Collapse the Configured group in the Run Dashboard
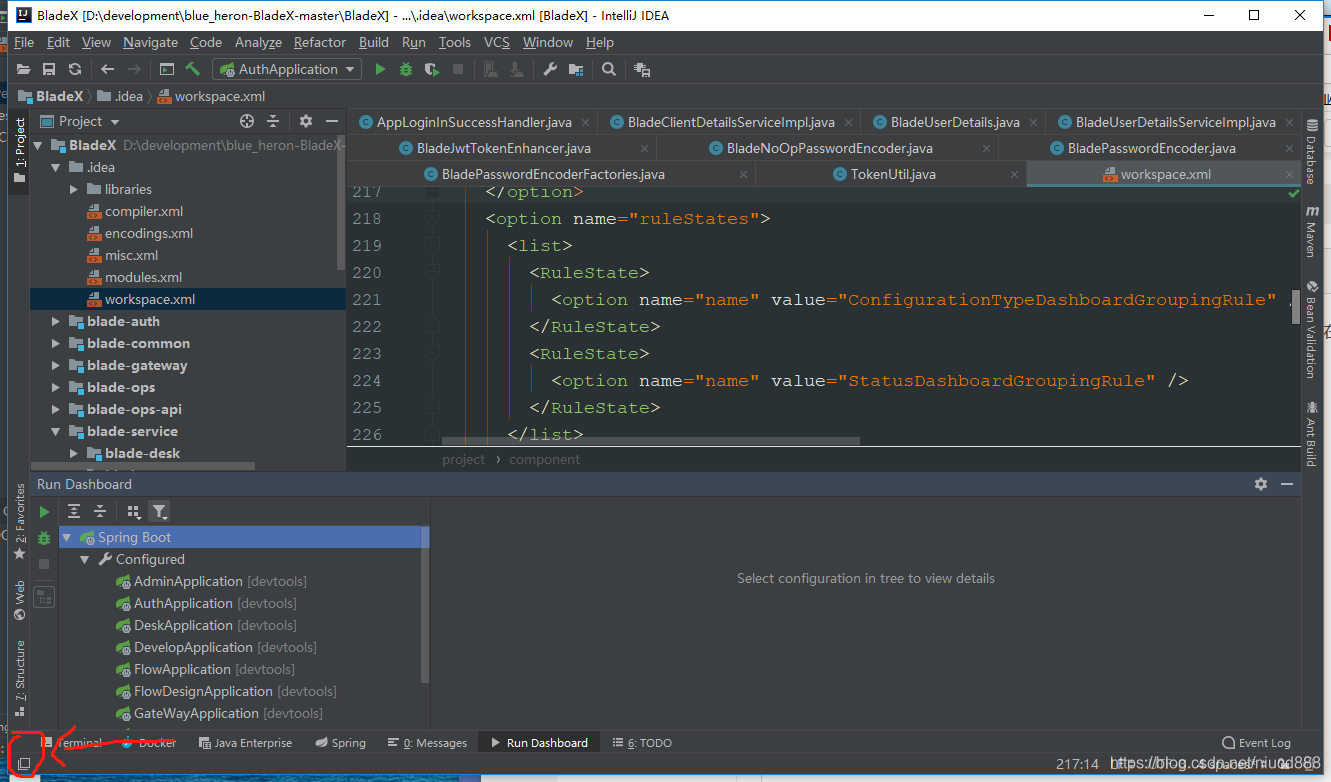The height and width of the screenshot is (782, 1331). [85, 560]
